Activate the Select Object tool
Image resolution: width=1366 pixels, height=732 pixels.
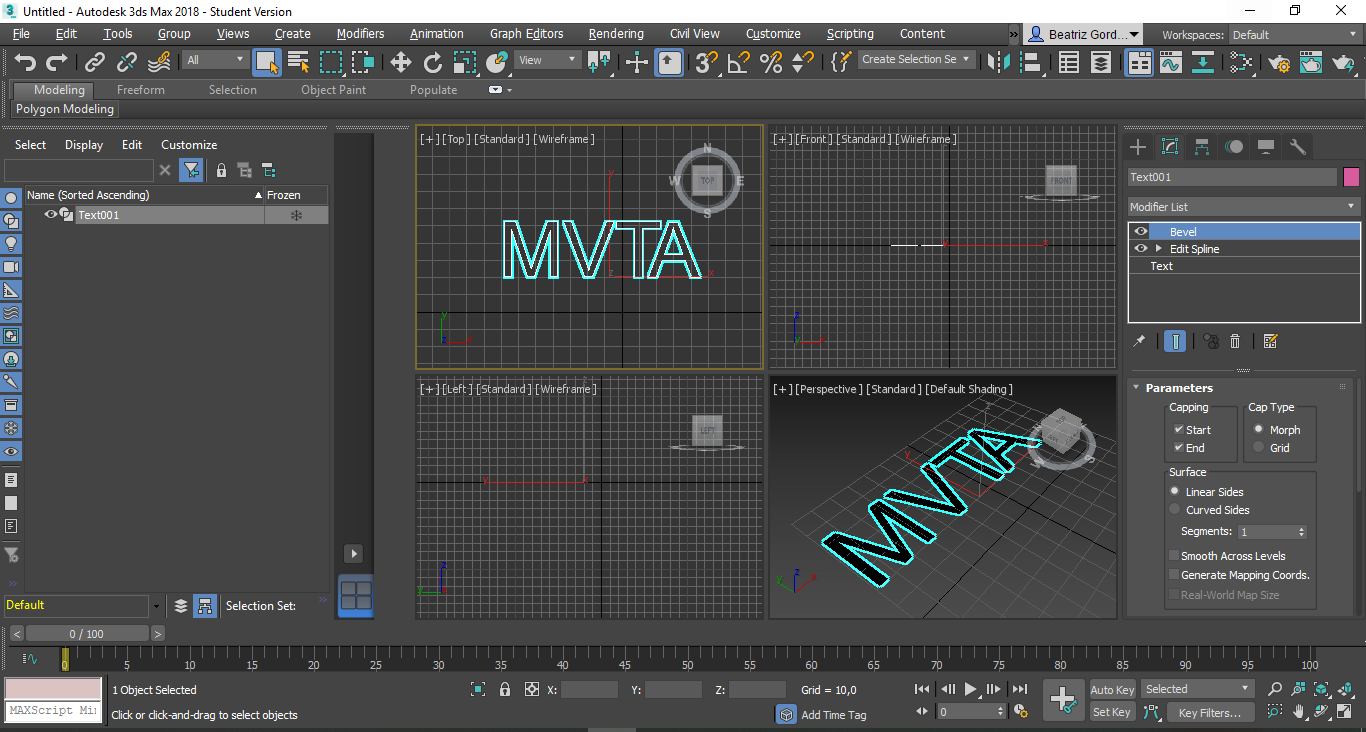267,62
